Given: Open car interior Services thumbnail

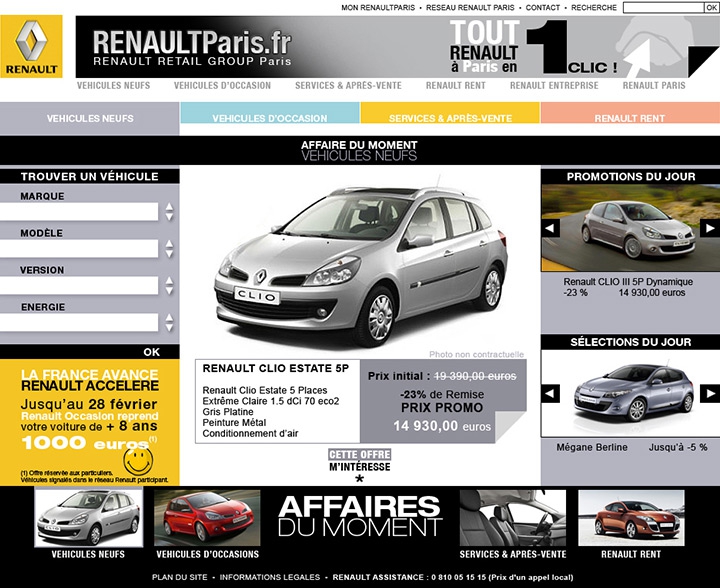Looking at the screenshot, I should tap(513, 518).
